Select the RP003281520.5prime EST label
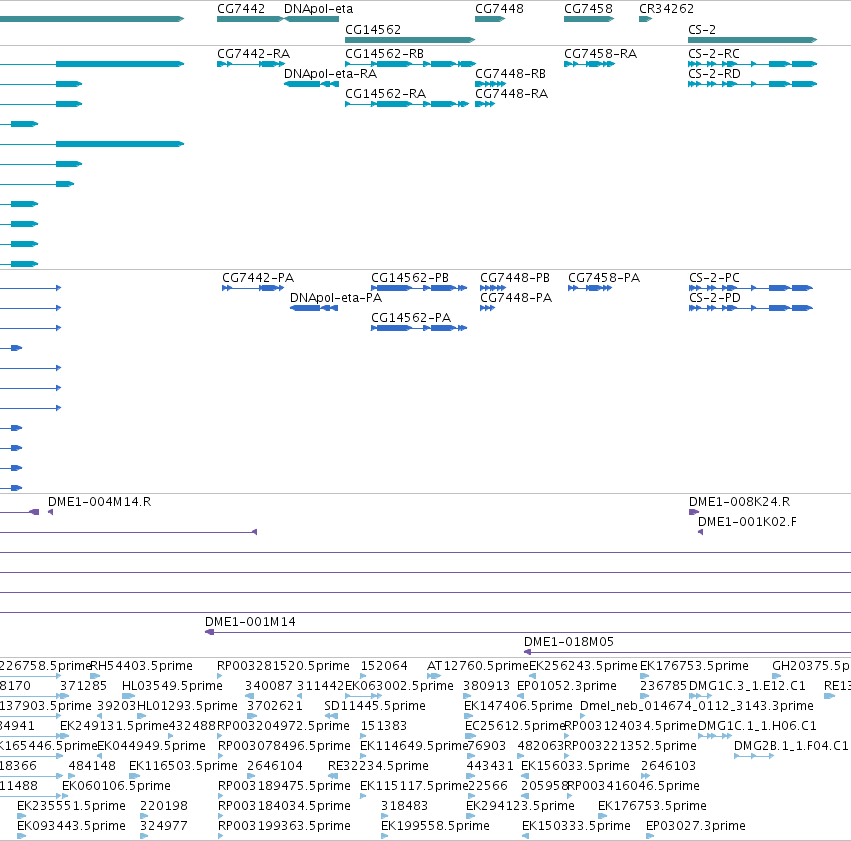Image resolution: width=851 pixels, height=841 pixels. 283,666
